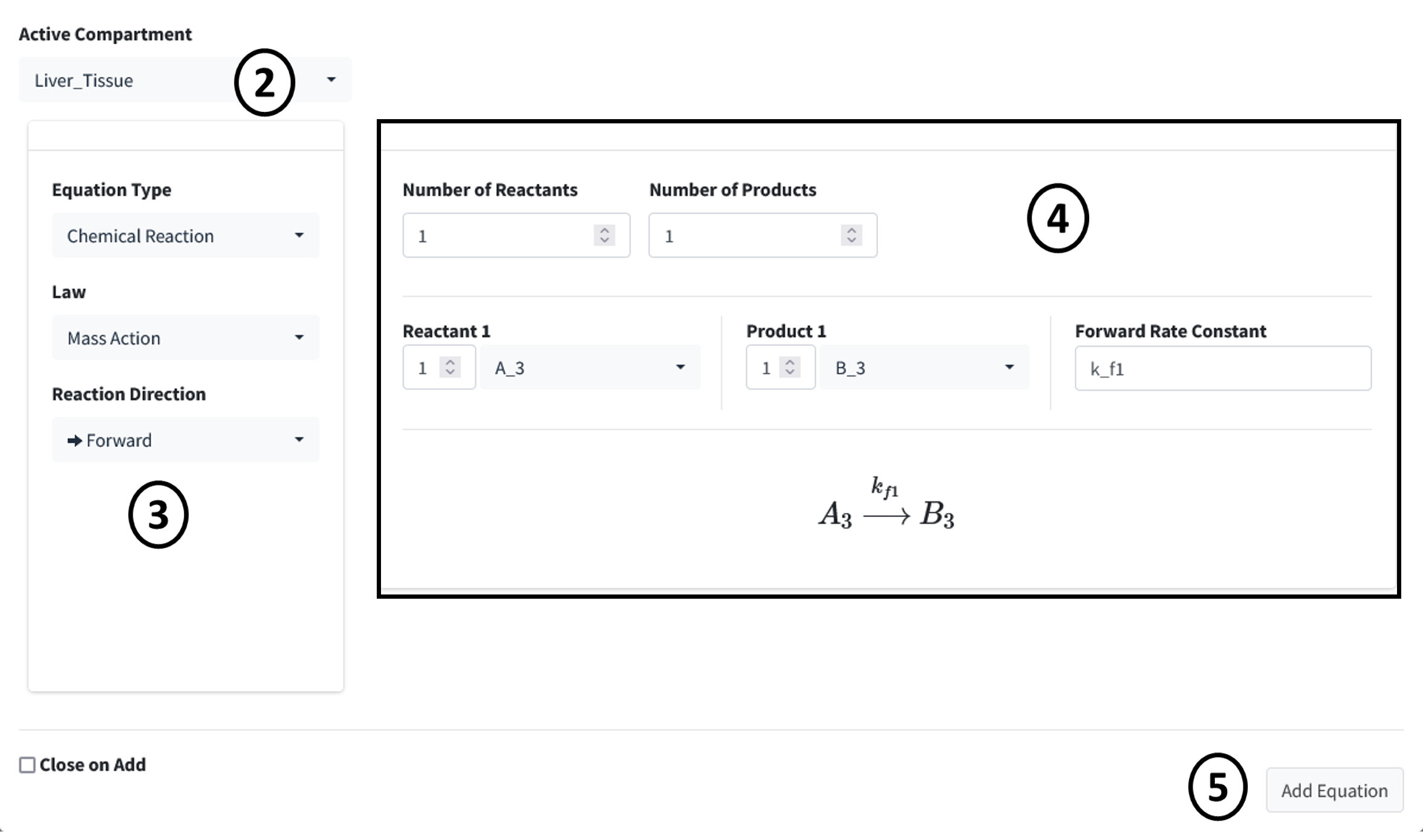Screen dimensions: 1423x840
Task: Click the Close on Add label text
Action: (93, 765)
